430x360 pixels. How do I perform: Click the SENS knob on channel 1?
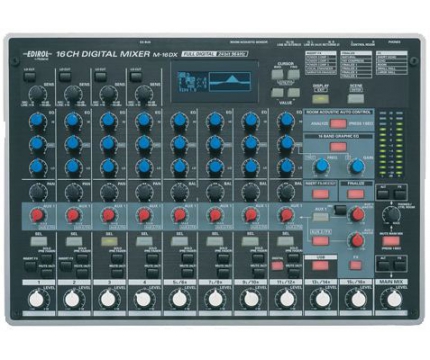click(37, 94)
